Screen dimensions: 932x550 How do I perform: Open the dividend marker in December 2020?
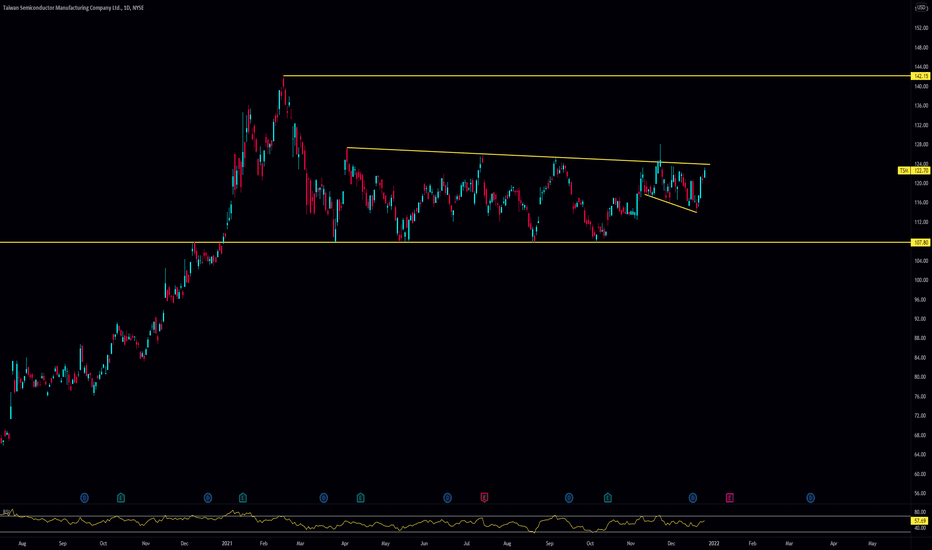tap(208, 498)
